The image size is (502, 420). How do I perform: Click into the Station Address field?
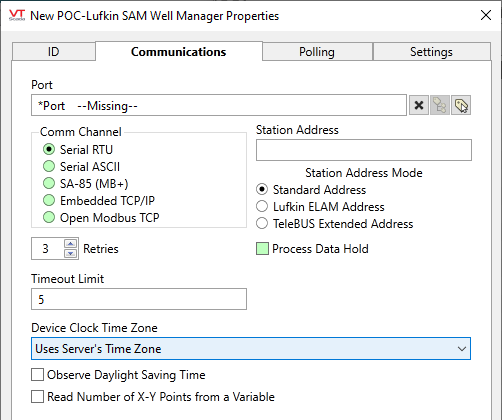click(364, 150)
